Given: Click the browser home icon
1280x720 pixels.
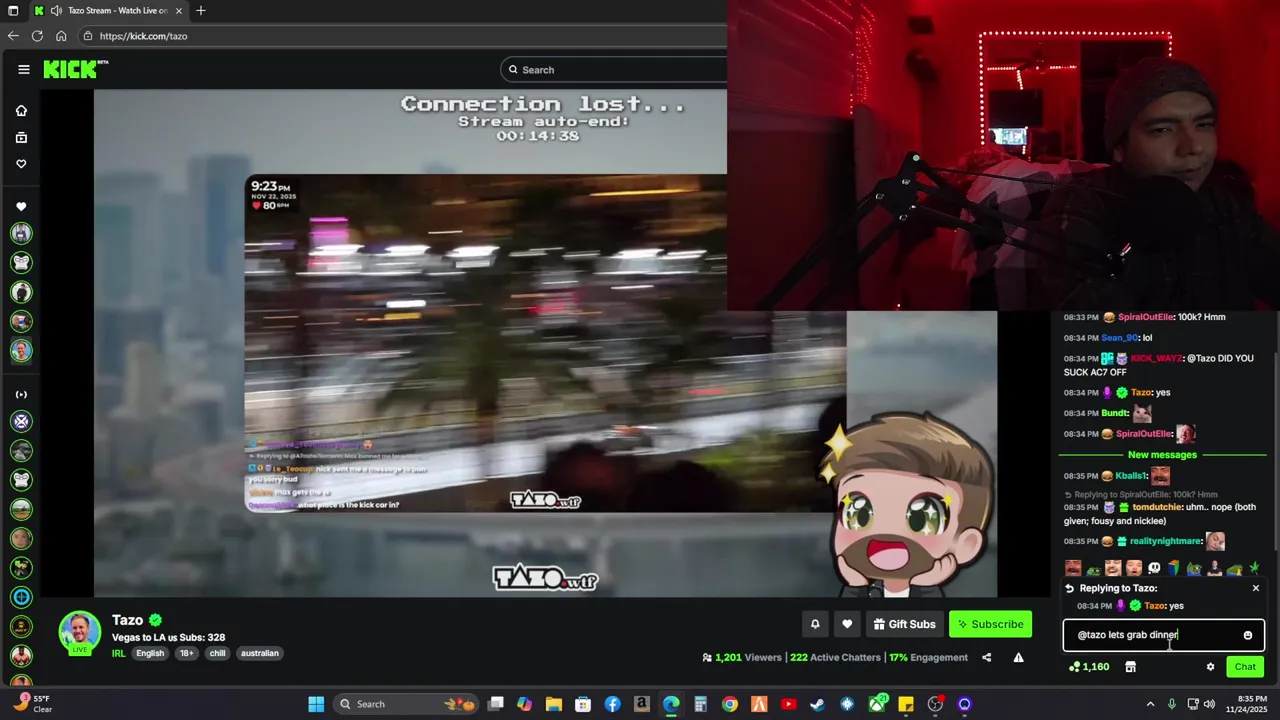Looking at the screenshot, I should [61, 36].
